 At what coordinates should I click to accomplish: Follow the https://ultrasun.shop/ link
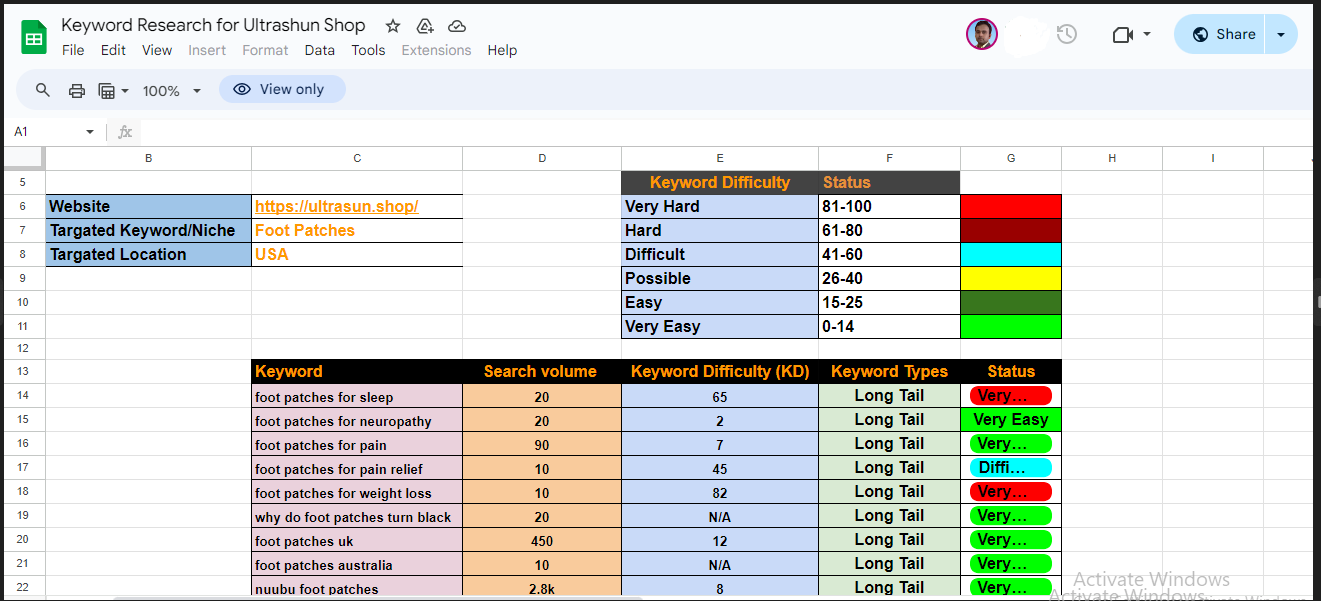click(x=336, y=206)
